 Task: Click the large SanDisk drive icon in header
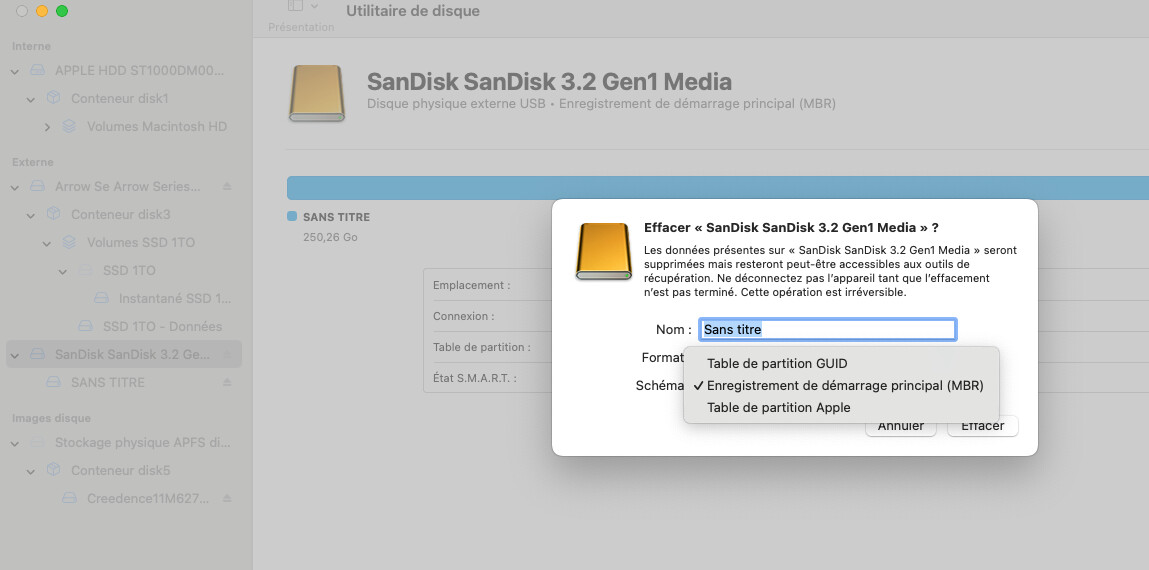(317, 93)
